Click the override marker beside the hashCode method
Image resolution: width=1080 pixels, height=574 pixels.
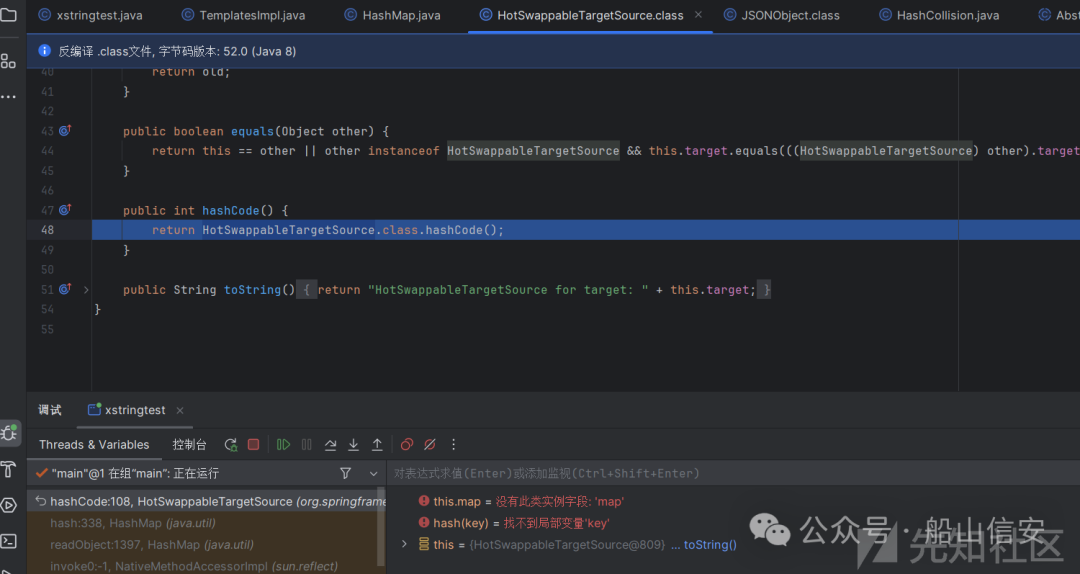(65, 209)
